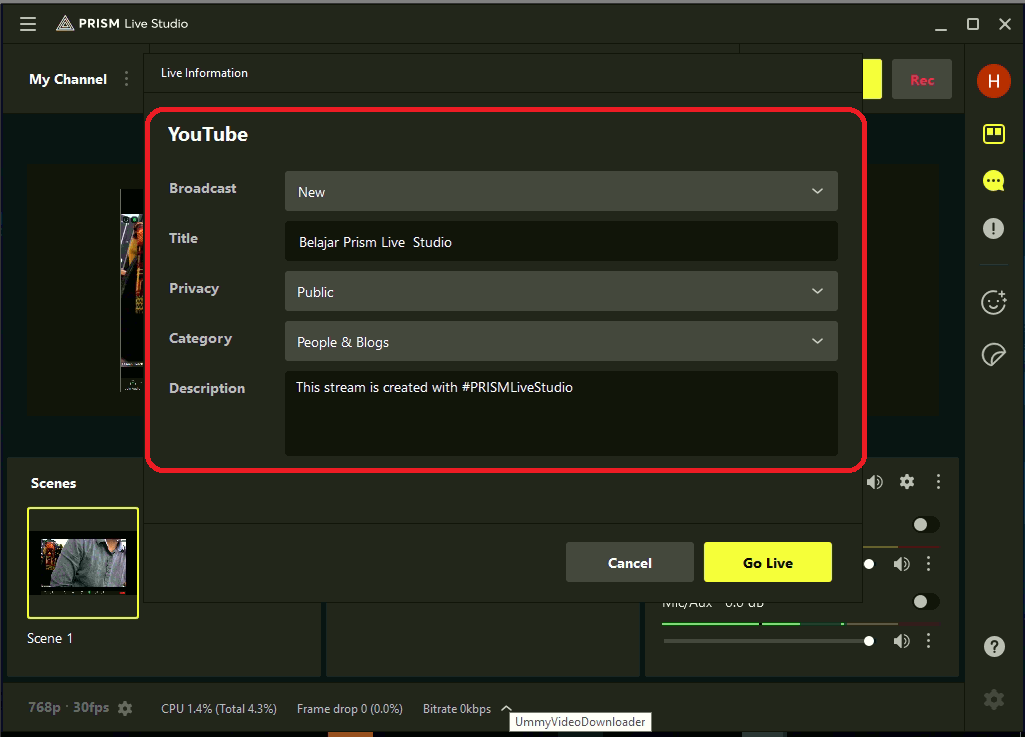This screenshot has width=1025, height=737.
Task: Expand status bar with up chevron
Action: (506, 708)
